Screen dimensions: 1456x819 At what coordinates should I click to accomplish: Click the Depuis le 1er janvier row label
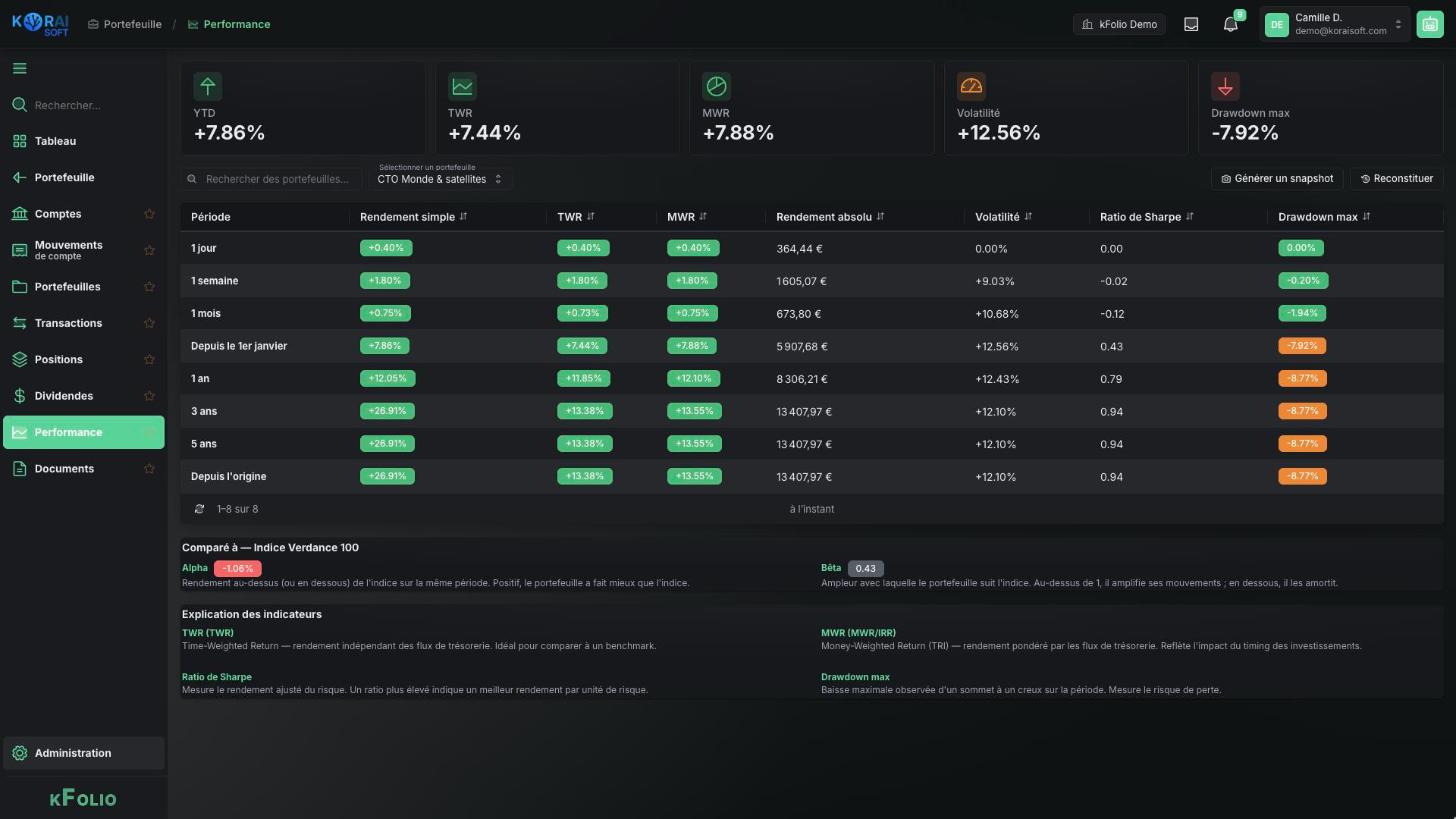point(239,346)
